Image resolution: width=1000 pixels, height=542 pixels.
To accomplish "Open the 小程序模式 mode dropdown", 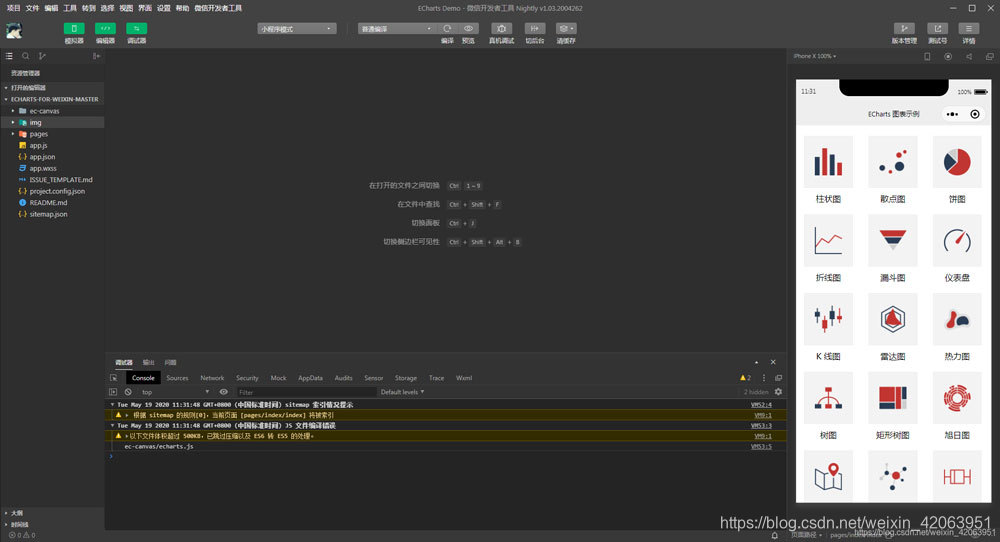I will tap(297, 29).
